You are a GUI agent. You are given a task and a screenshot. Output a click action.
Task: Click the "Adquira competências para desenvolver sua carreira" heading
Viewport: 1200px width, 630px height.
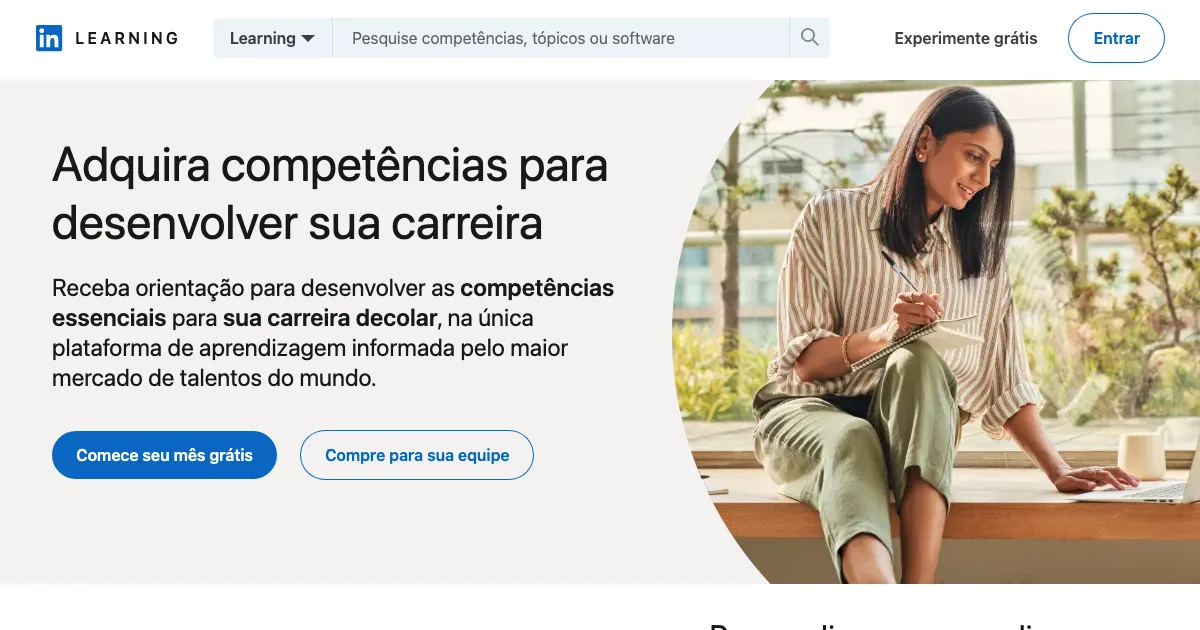click(x=330, y=194)
